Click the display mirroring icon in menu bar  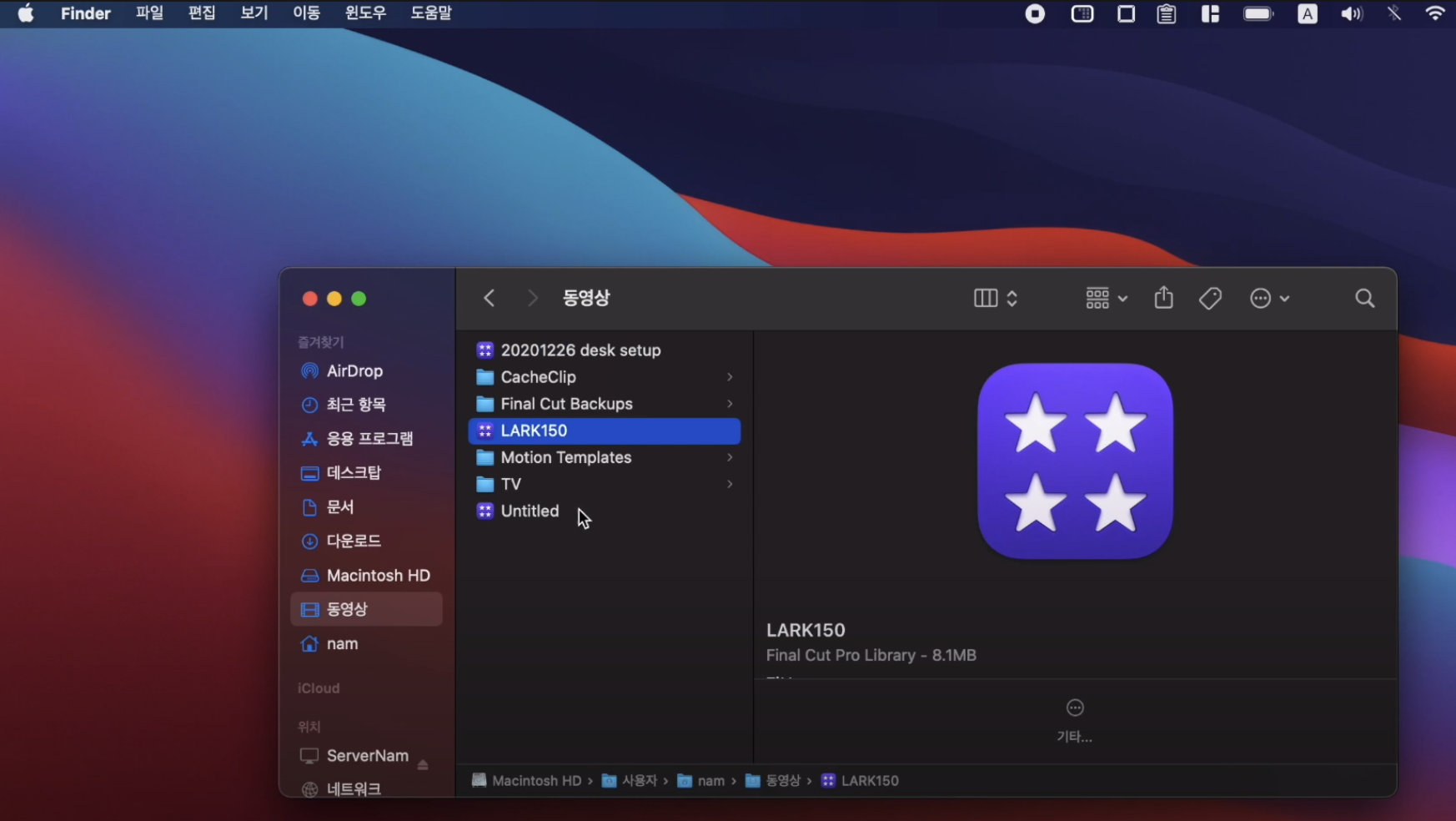pos(1082,13)
